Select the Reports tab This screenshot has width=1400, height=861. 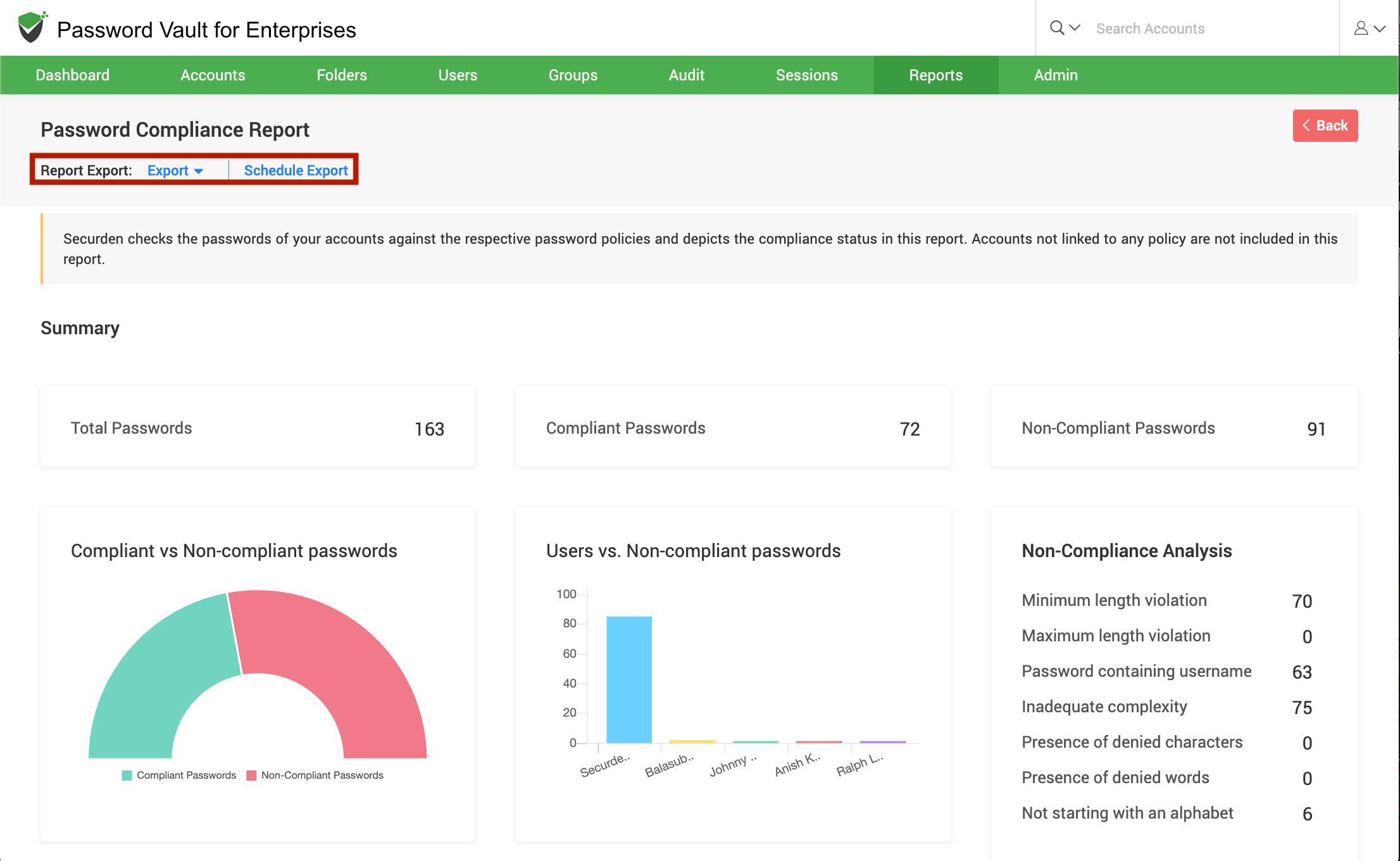click(936, 75)
